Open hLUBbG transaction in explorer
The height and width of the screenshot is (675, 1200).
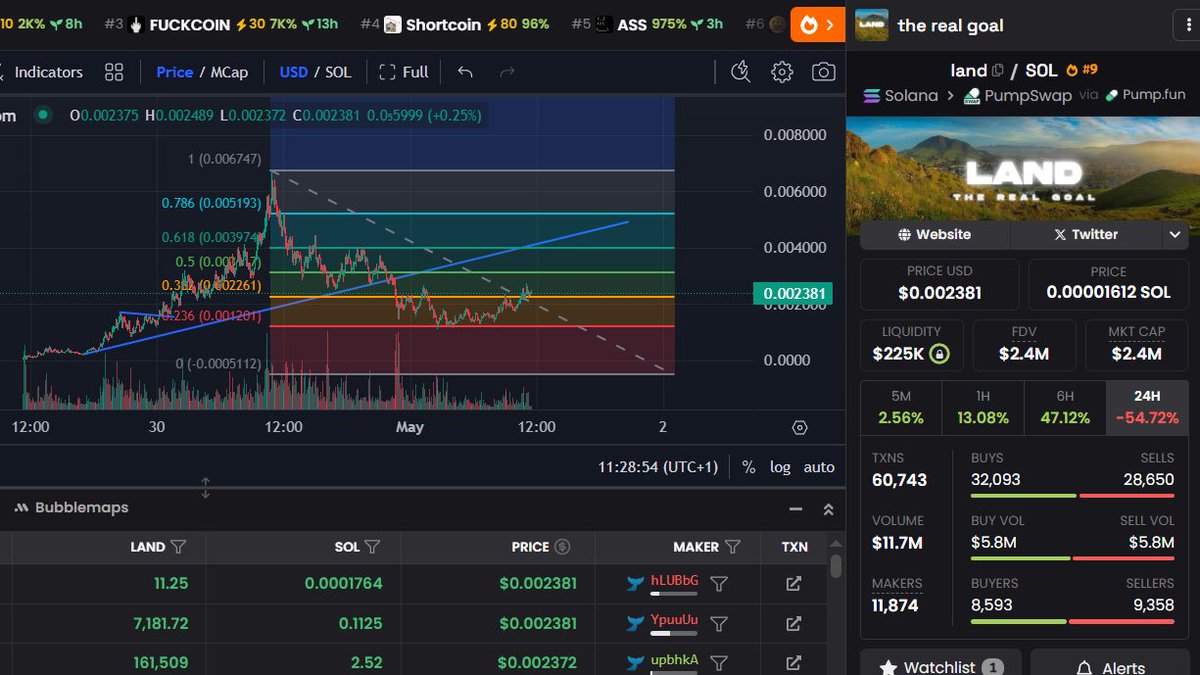click(x=793, y=584)
